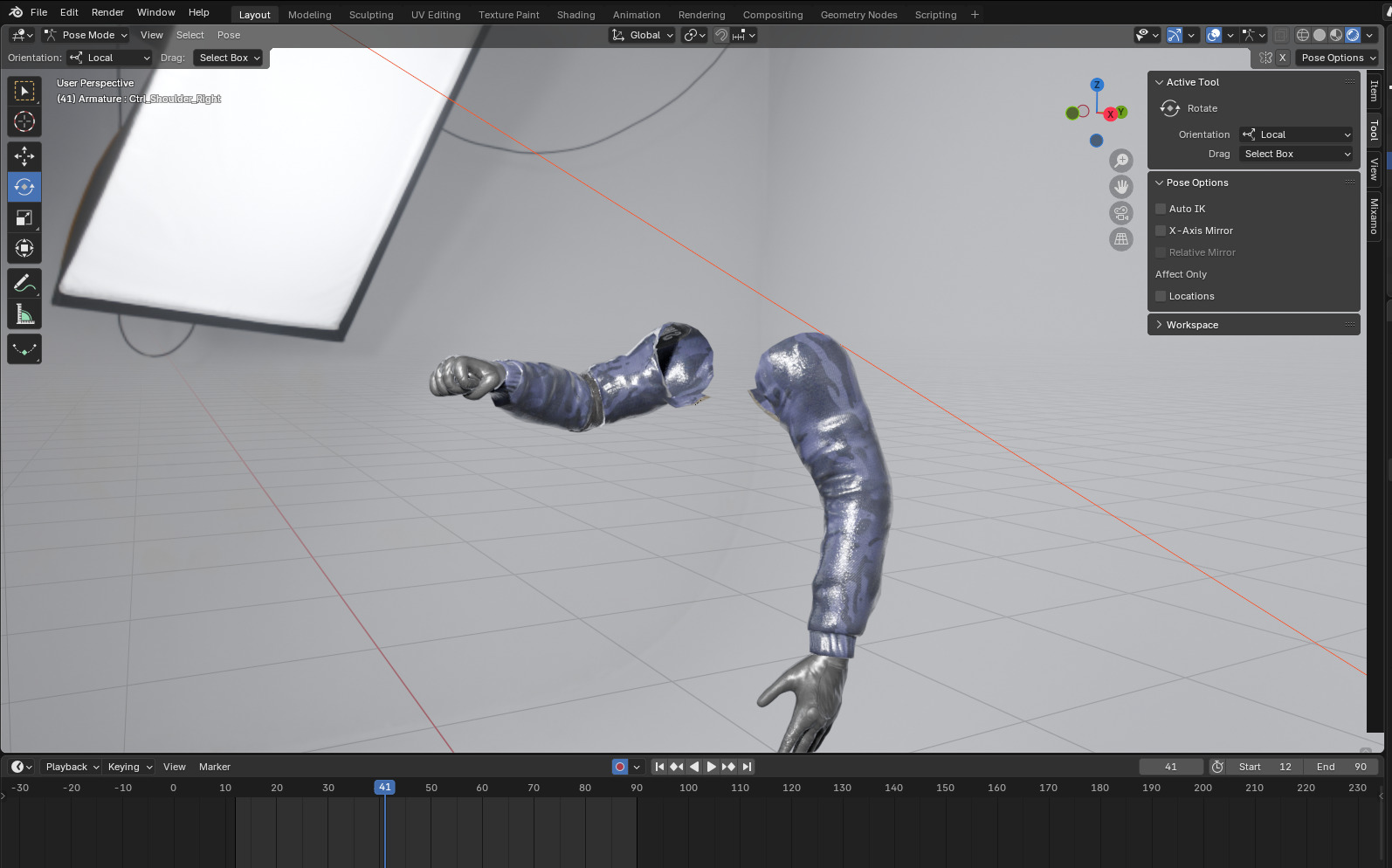Enable X-Axis Mirror checkbox
This screenshot has height=868, width=1392.
(x=1161, y=231)
